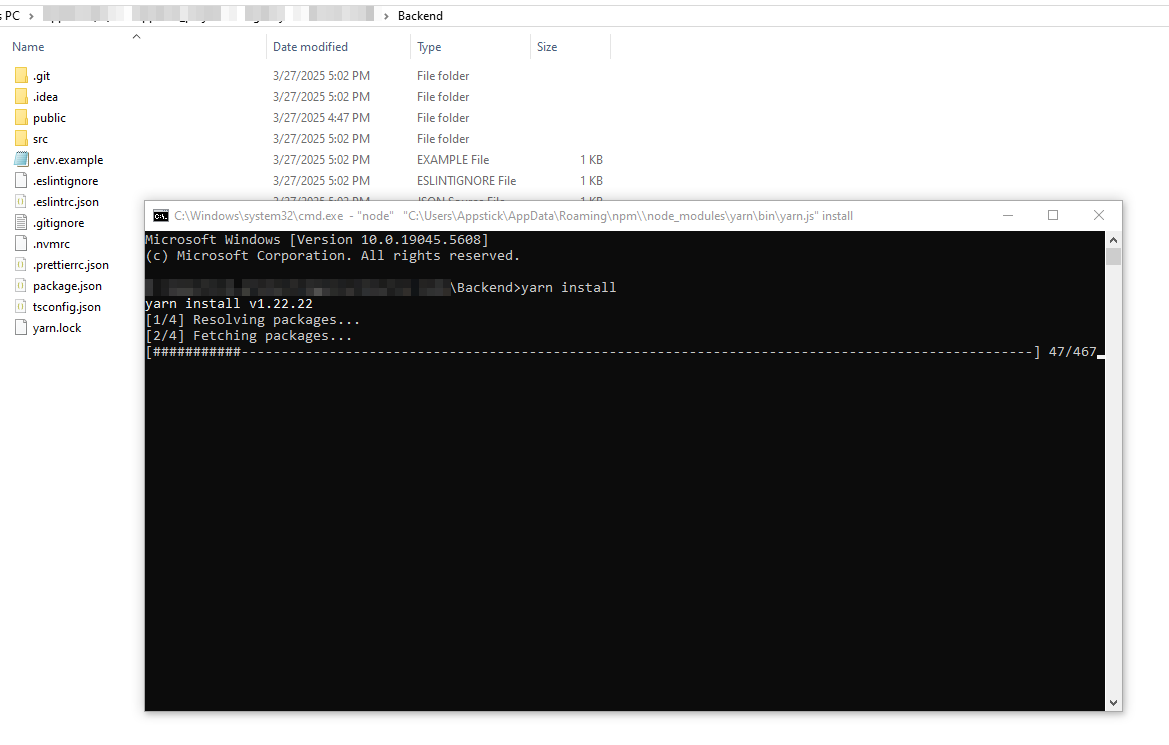Select the src folder icon

(21, 139)
